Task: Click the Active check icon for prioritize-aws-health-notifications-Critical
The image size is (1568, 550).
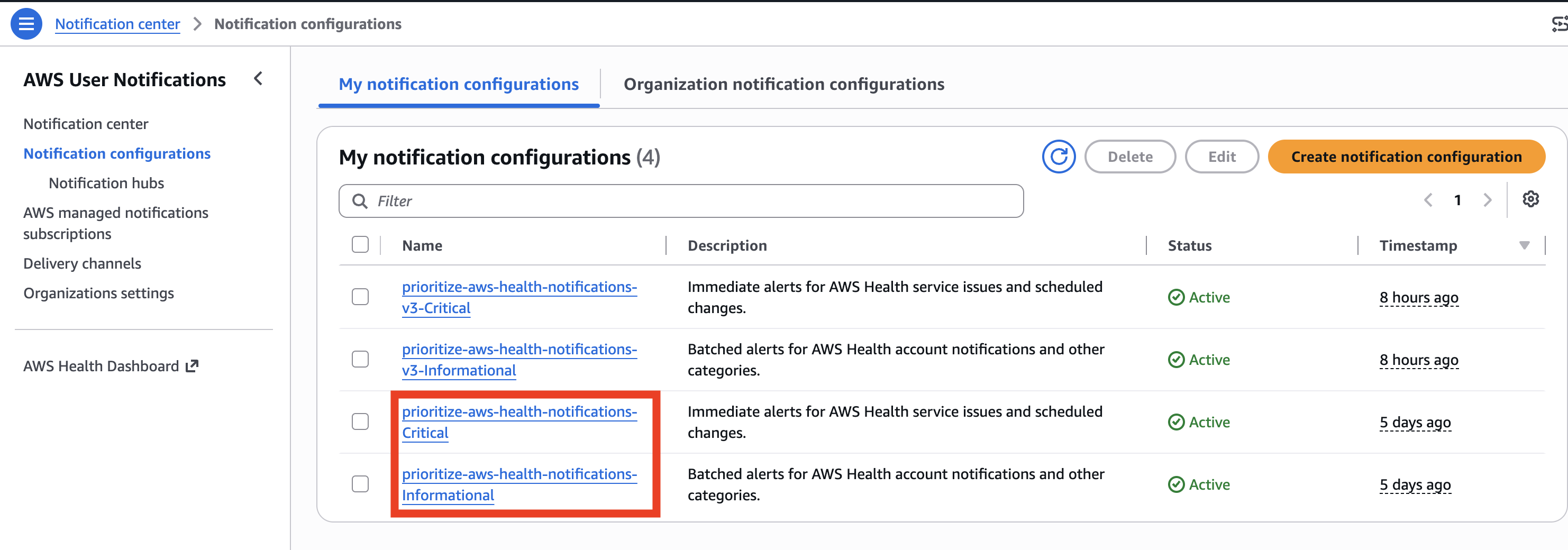Action: point(1176,422)
